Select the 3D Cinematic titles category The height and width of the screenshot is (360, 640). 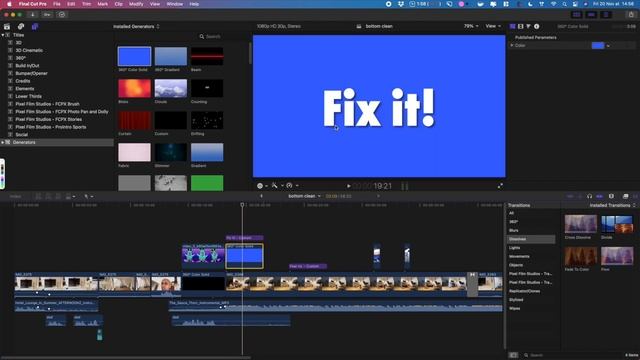(x=29, y=51)
